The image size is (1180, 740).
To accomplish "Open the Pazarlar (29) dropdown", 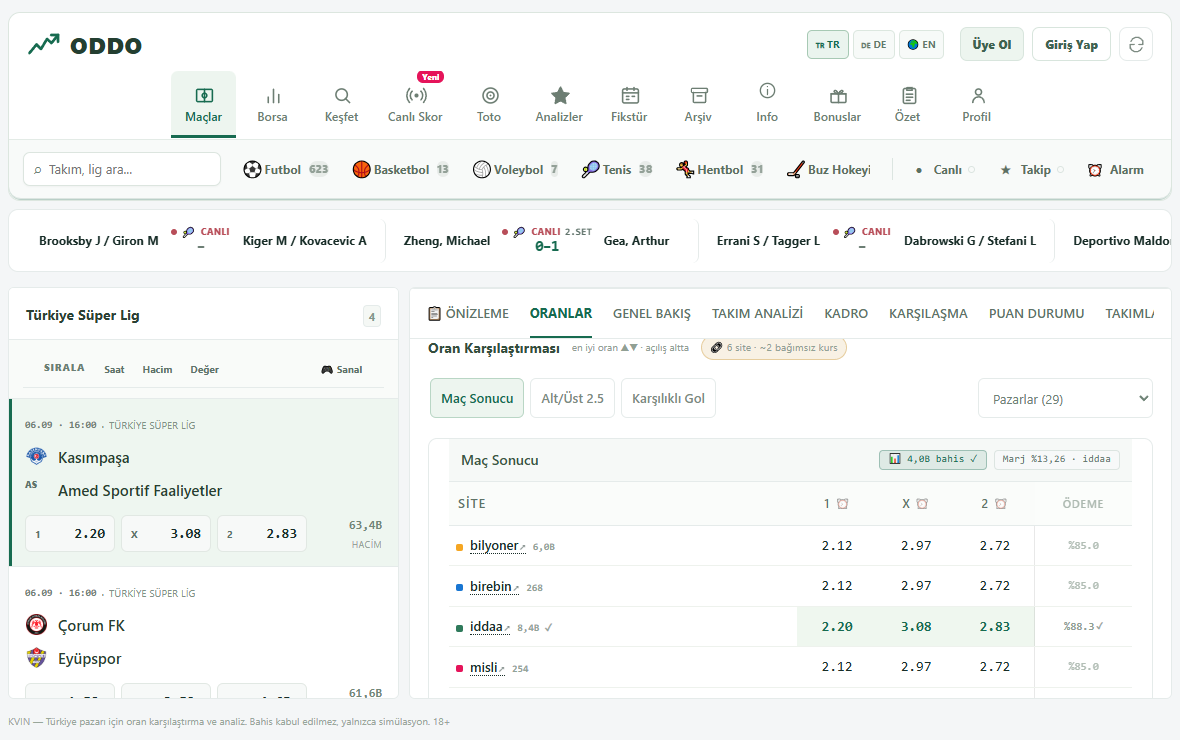I will (1065, 398).
